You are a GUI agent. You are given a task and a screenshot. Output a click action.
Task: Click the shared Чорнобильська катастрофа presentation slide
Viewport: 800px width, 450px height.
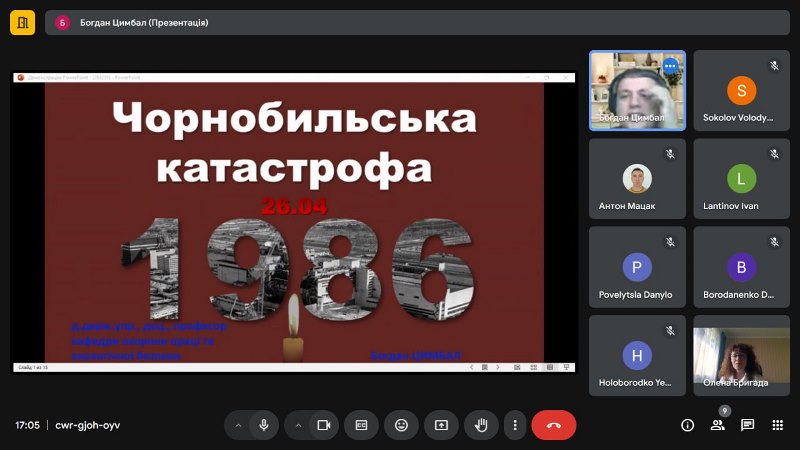coord(293,222)
